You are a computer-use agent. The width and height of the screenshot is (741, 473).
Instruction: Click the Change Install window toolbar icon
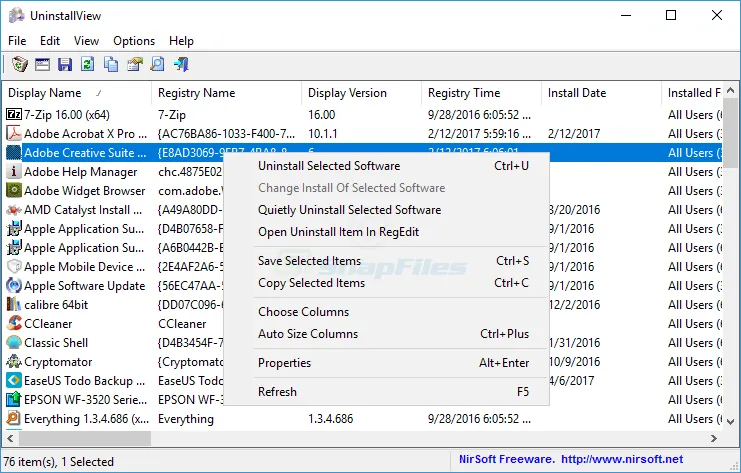[42, 64]
